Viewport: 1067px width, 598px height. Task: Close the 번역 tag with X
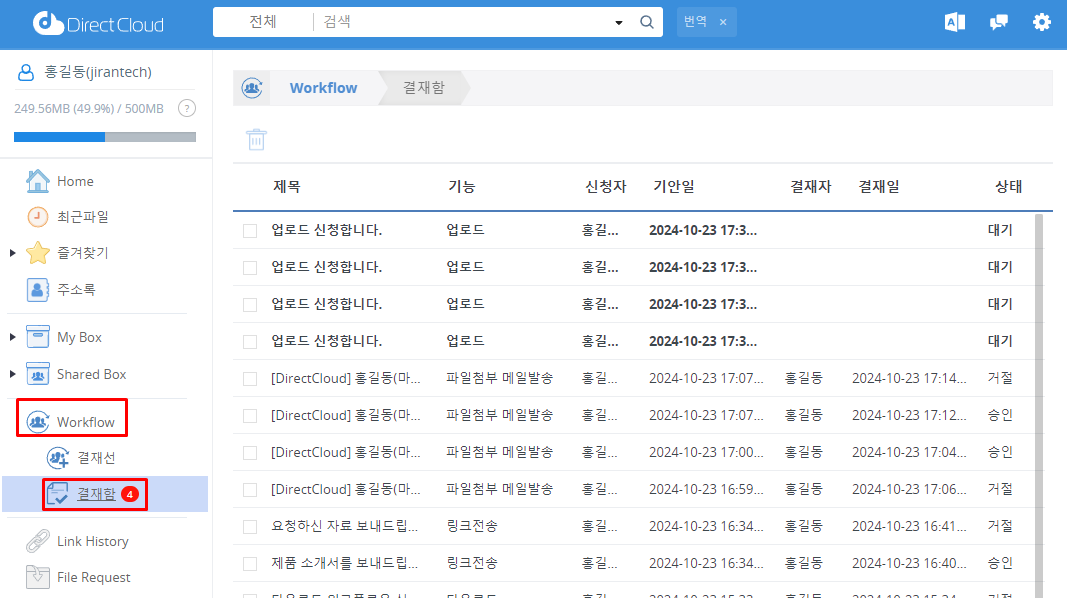pyautogui.click(x=723, y=22)
